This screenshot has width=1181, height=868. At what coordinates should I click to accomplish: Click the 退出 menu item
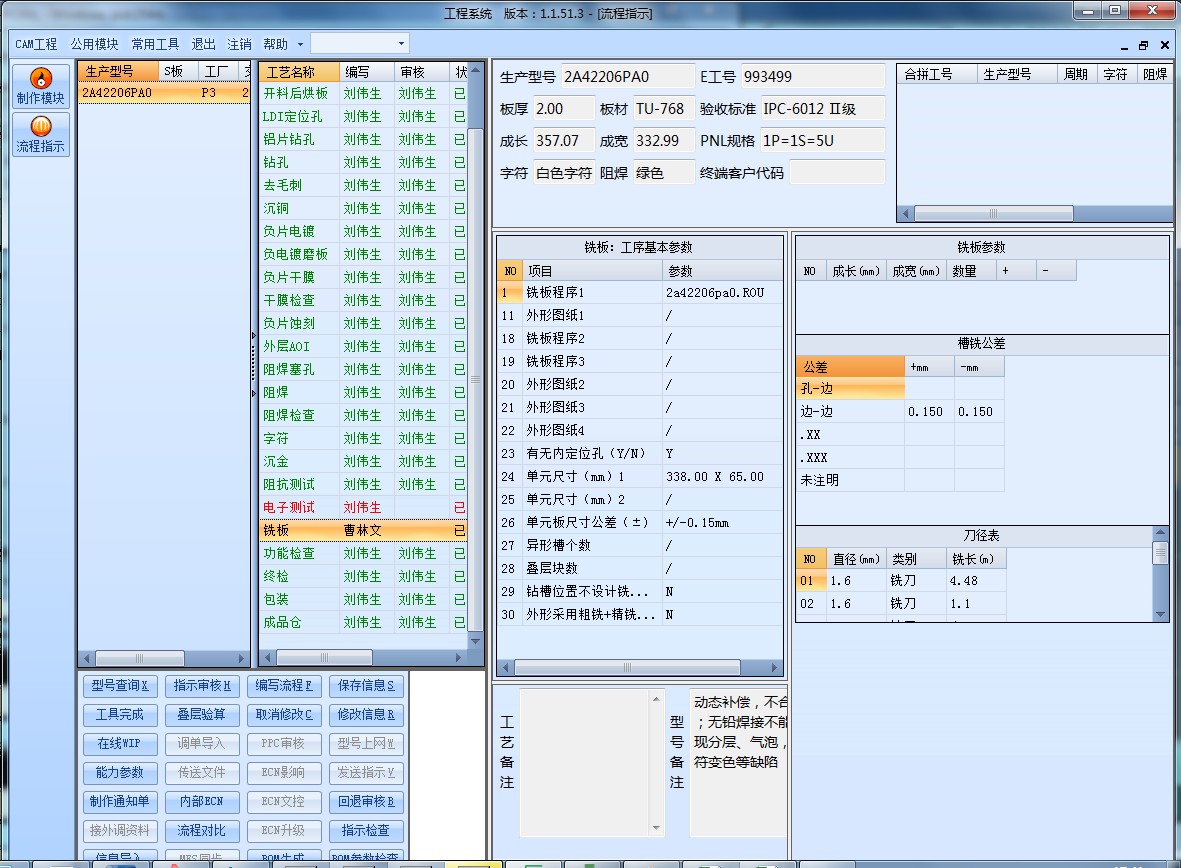(203, 44)
